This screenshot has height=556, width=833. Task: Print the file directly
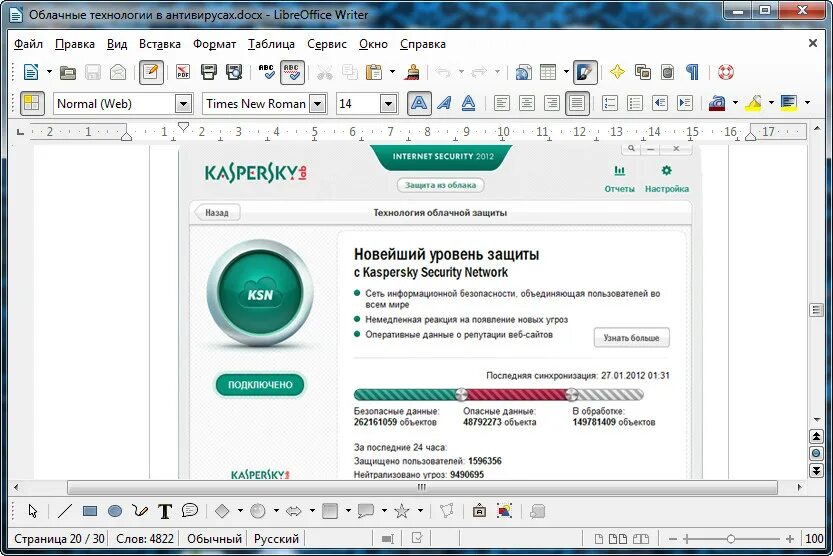(x=209, y=72)
